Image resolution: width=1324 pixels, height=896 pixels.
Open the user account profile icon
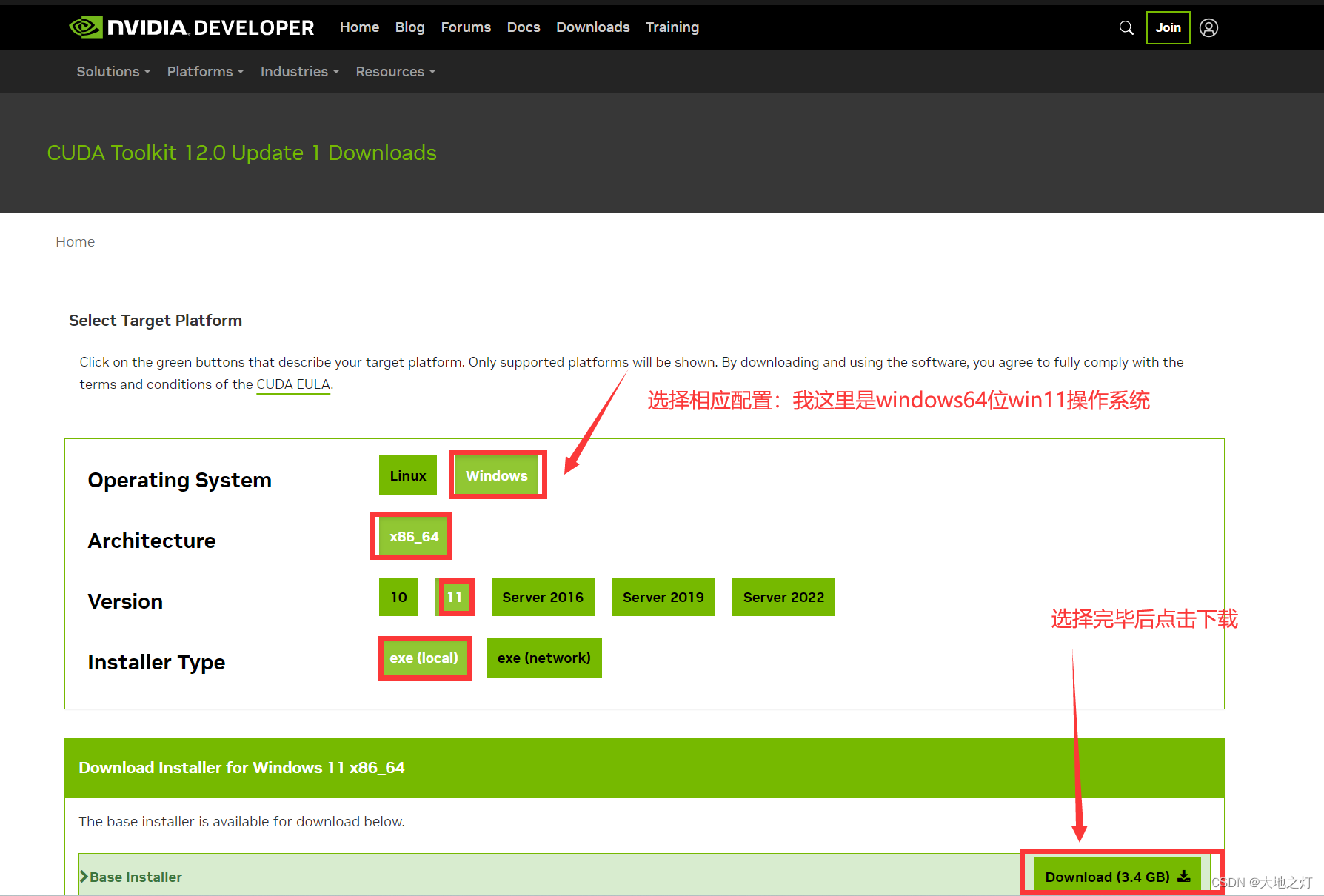pos(1208,27)
